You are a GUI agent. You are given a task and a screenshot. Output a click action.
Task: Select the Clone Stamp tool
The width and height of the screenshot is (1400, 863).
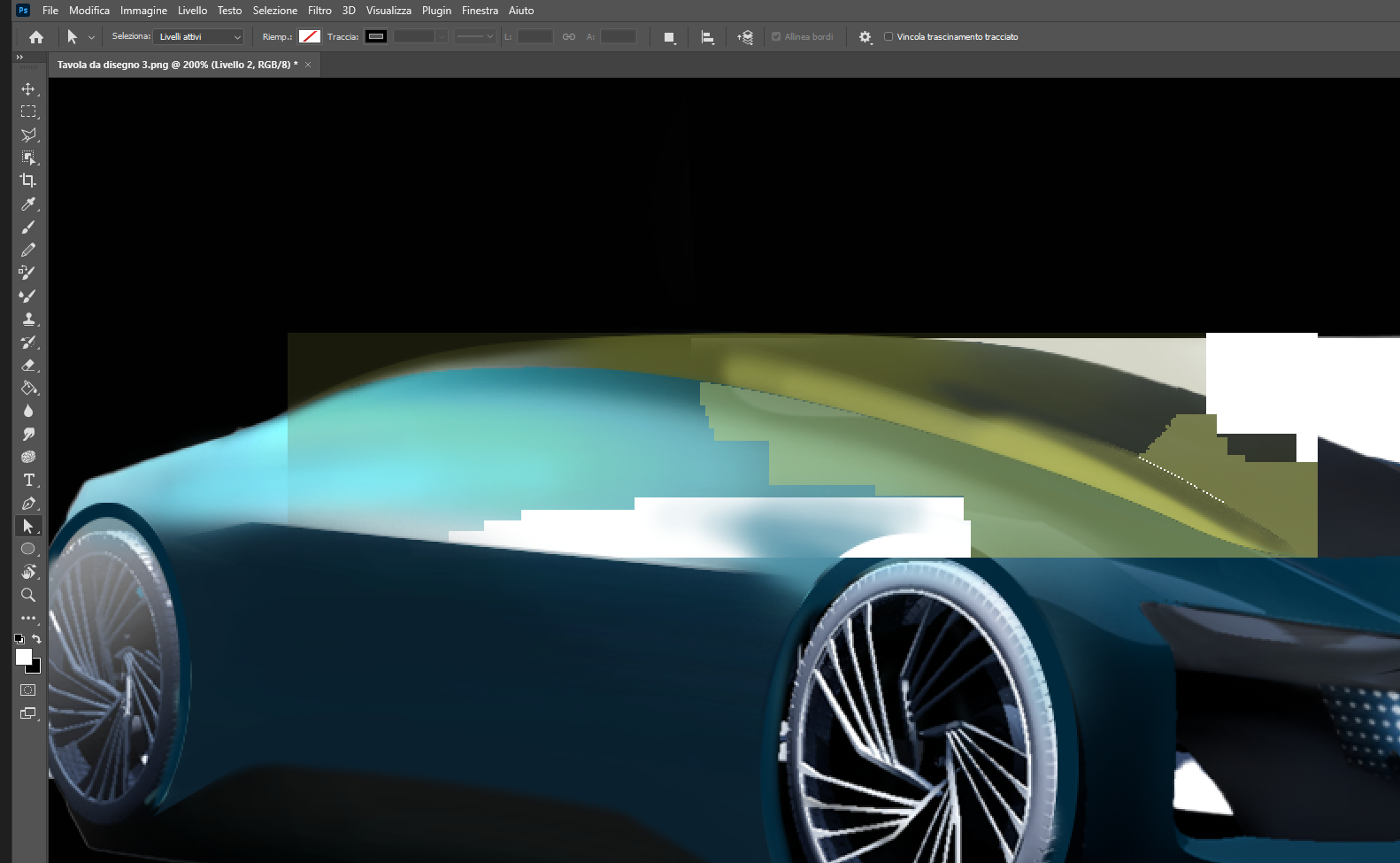(28, 319)
